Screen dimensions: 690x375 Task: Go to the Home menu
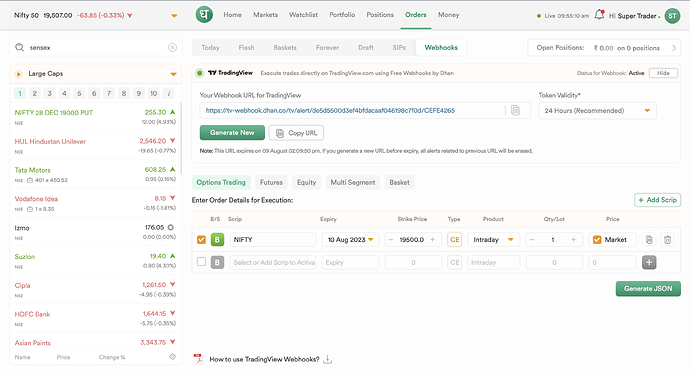(232, 15)
